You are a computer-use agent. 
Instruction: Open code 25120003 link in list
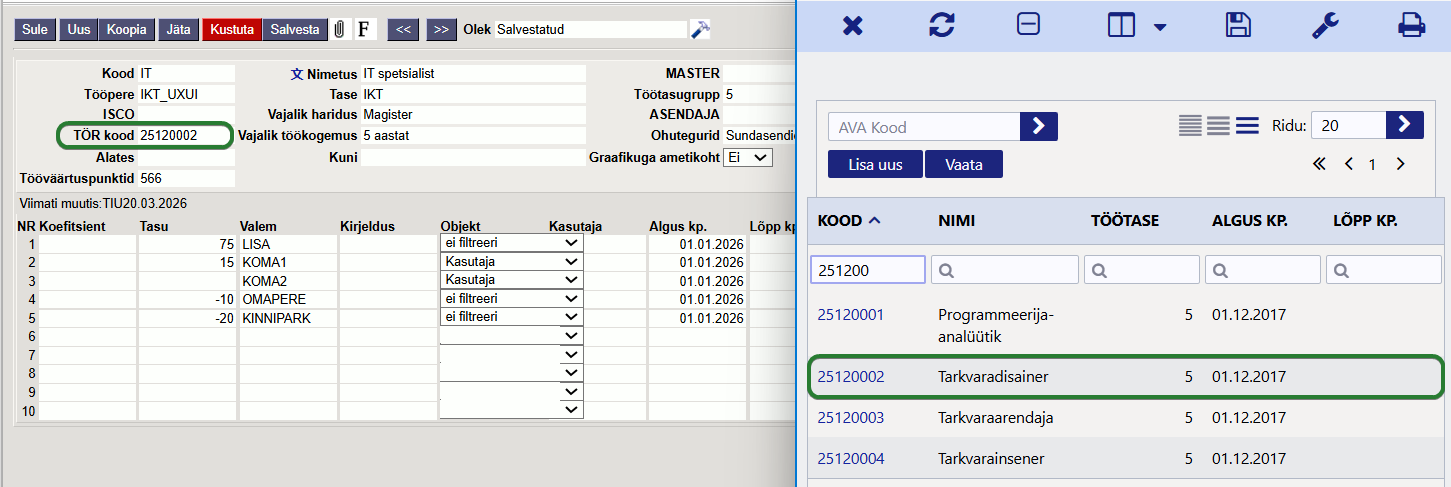coord(851,418)
